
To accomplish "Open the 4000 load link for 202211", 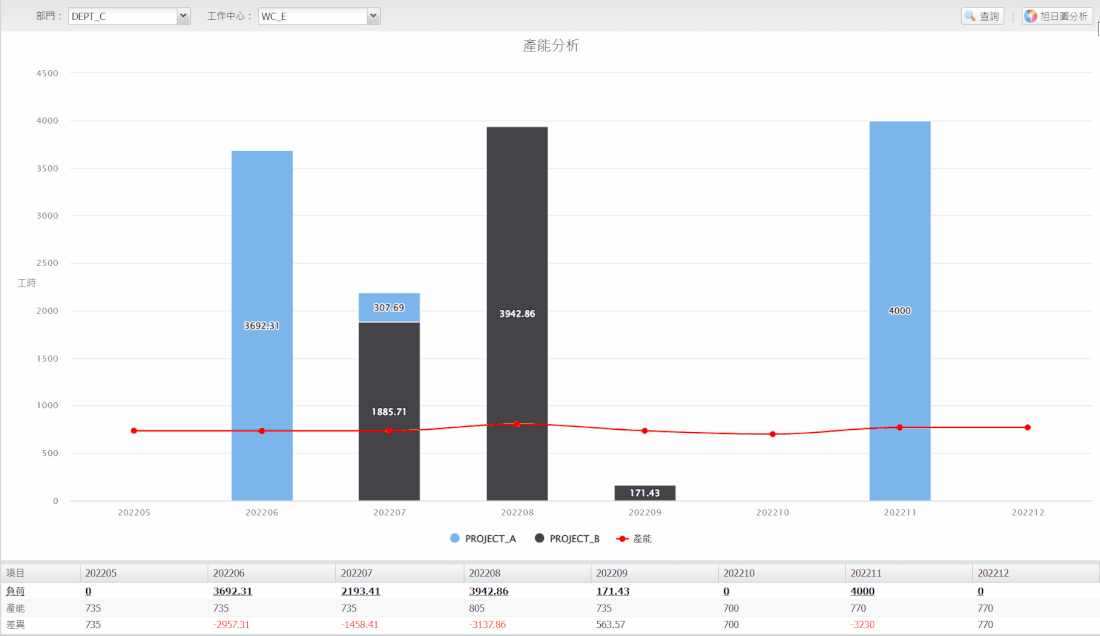I will [862, 591].
